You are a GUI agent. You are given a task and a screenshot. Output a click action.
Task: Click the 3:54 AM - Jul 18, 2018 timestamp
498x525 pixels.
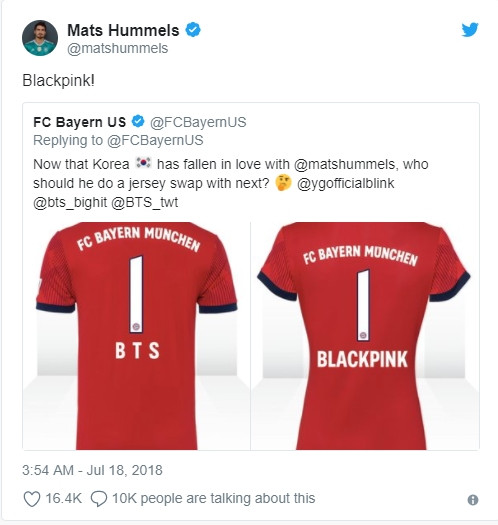[x=92, y=470]
